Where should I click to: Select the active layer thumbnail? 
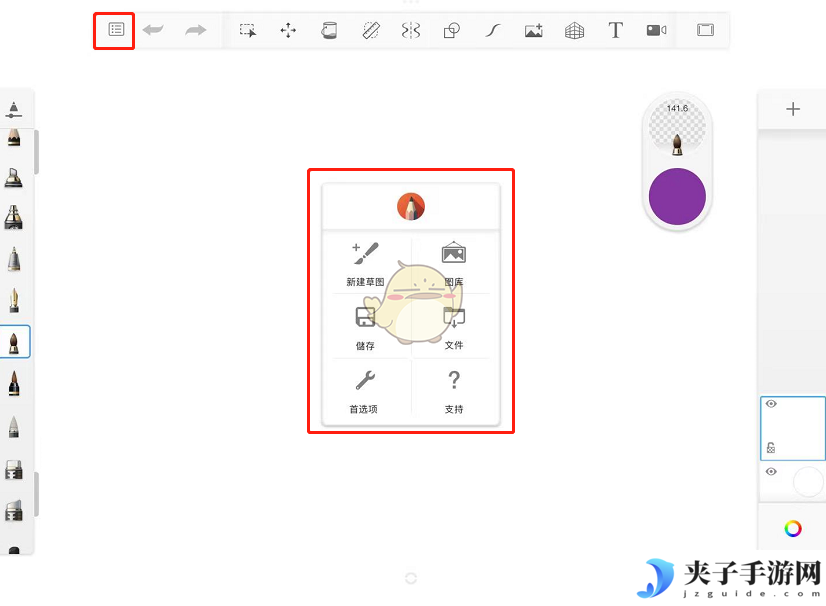click(793, 428)
